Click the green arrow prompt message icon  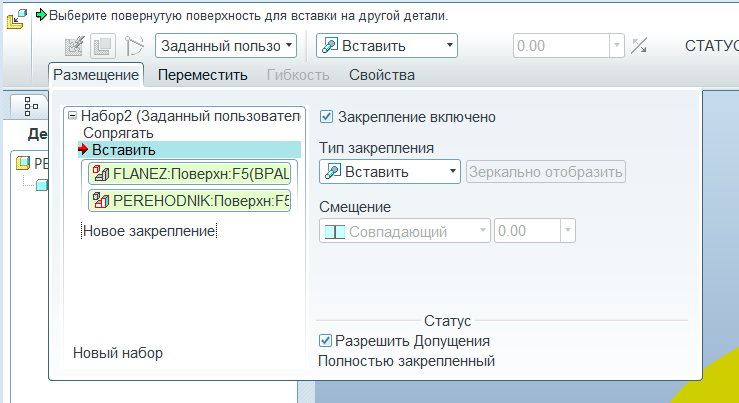click(x=41, y=15)
